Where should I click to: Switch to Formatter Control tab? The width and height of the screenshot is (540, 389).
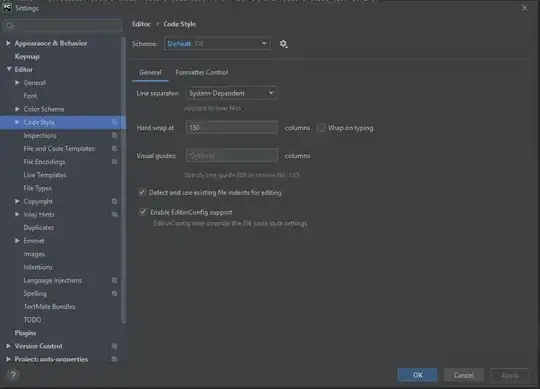click(x=201, y=72)
